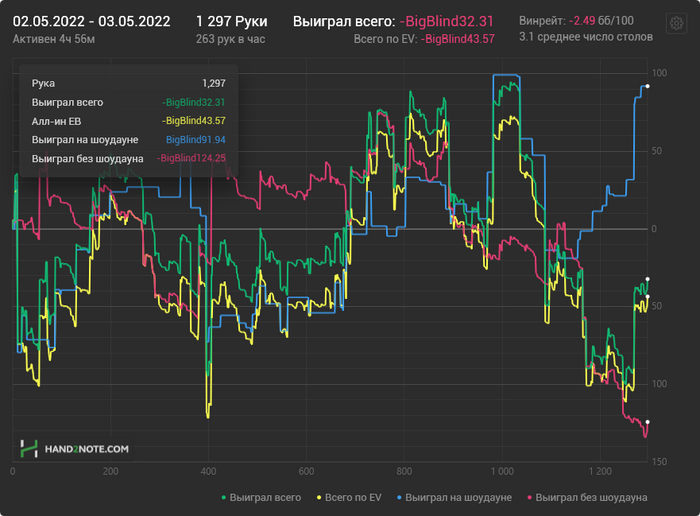Click the blue legend dot for showdown winnings
700x516 pixels.
[399, 497]
